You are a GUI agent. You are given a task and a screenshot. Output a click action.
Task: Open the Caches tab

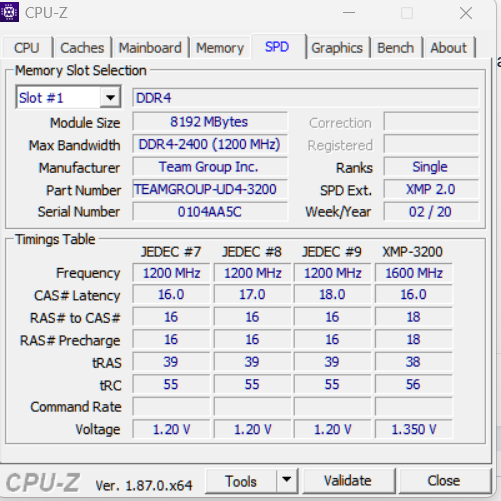pyautogui.click(x=82, y=48)
